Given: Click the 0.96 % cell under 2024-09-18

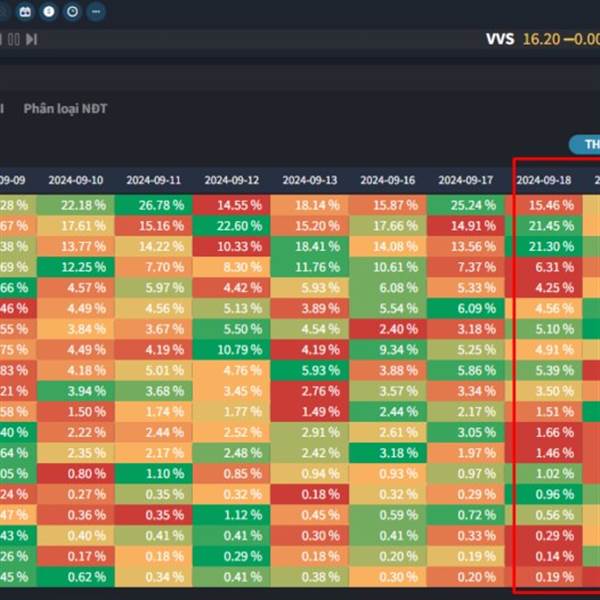Looking at the screenshot, I should [544, 494].
